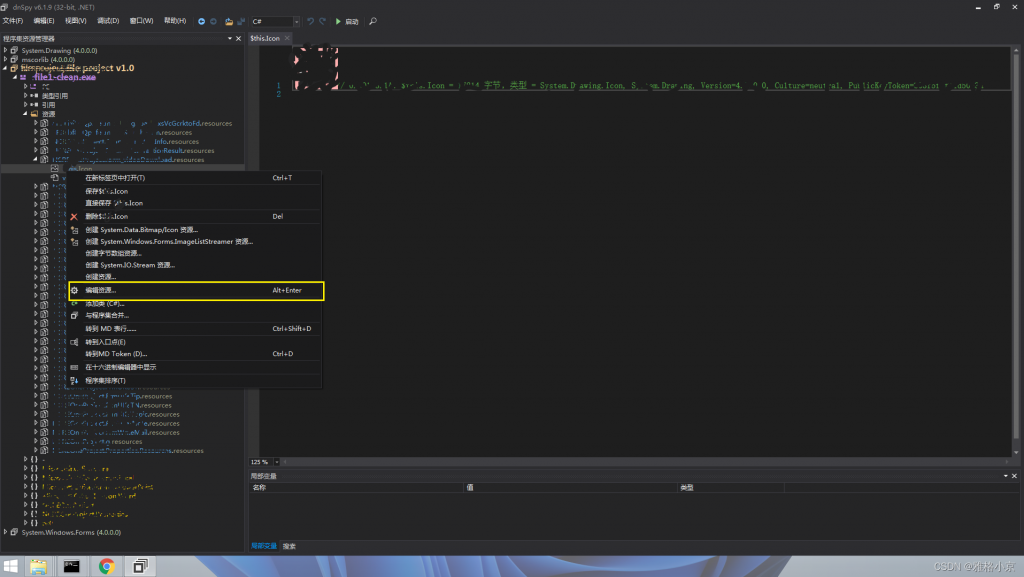Click the gear icon beside 编辑资源
This screenshot has height=577, width=1024.
click(74, 290)
